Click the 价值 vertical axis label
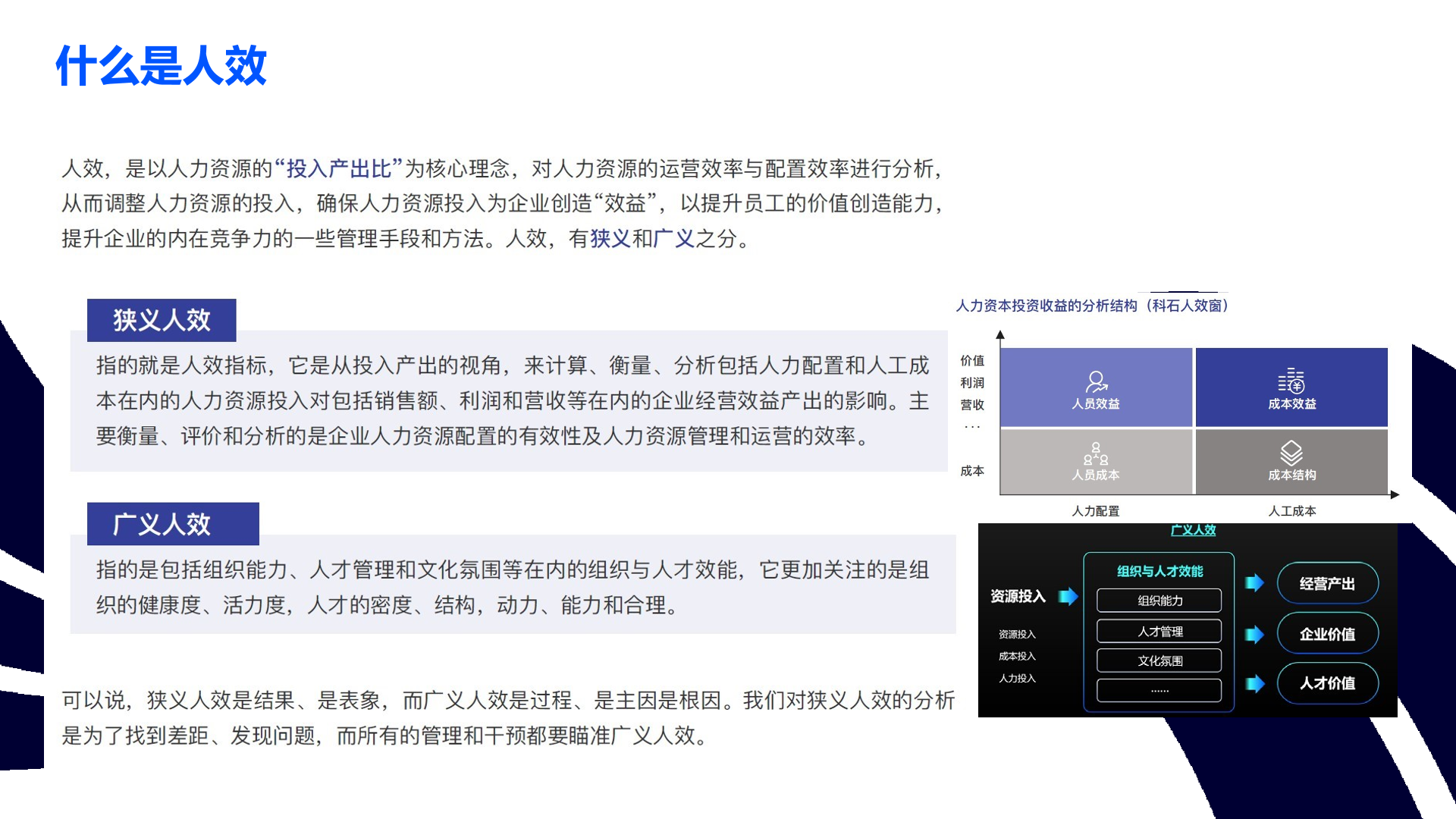 (972, 361)
